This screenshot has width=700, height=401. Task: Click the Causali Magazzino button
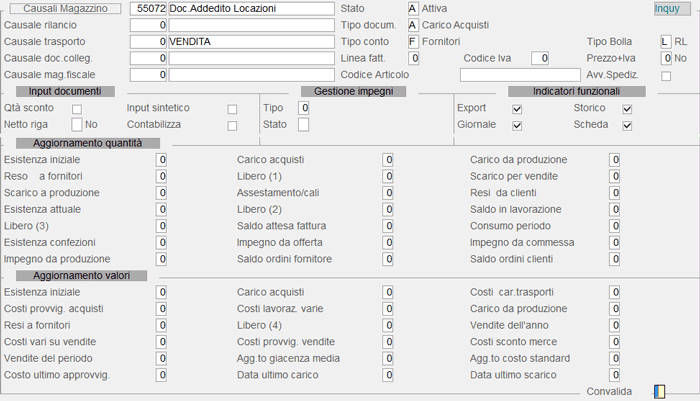click(x=66, y=8)
